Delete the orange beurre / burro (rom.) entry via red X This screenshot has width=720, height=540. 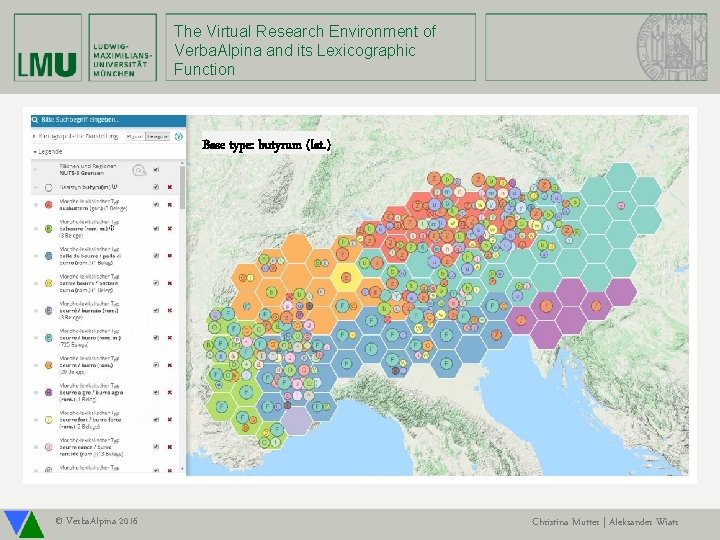(169, 365)
